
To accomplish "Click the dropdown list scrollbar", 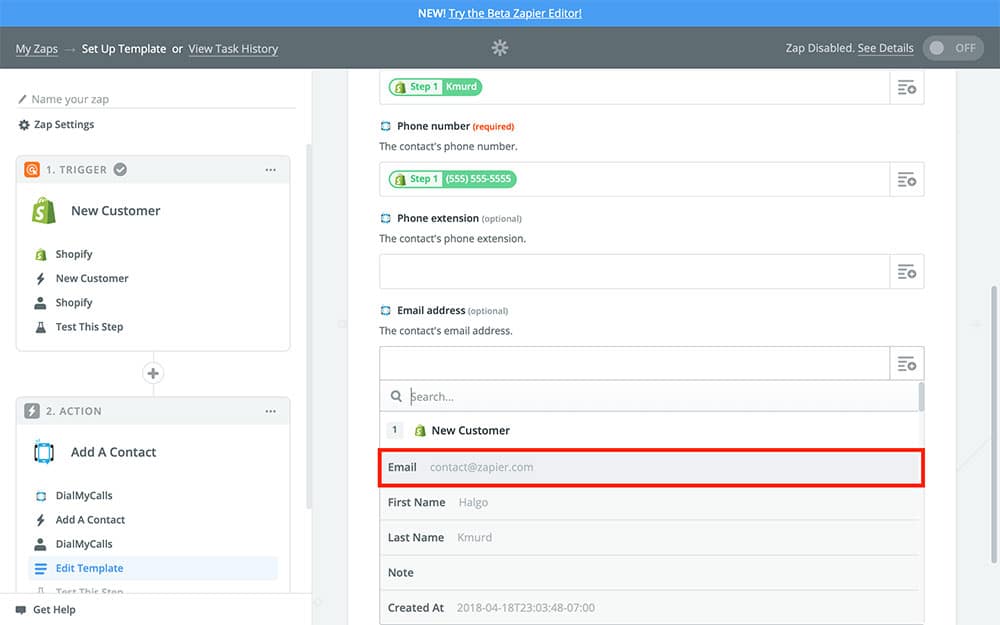I will 921,397.
